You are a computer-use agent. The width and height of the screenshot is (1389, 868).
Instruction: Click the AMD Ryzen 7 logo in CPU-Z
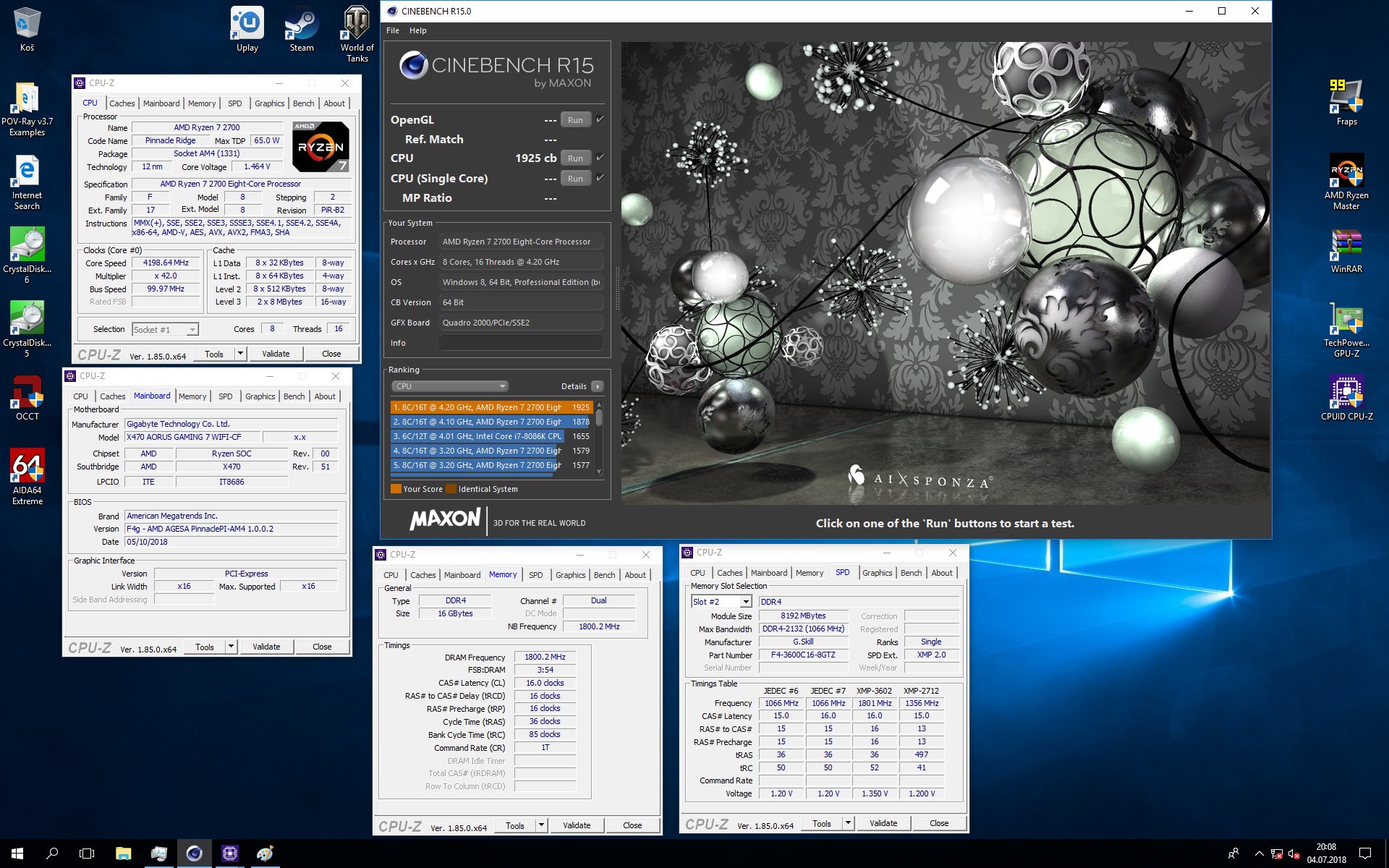pyautogui.click(x=321, y=147)
